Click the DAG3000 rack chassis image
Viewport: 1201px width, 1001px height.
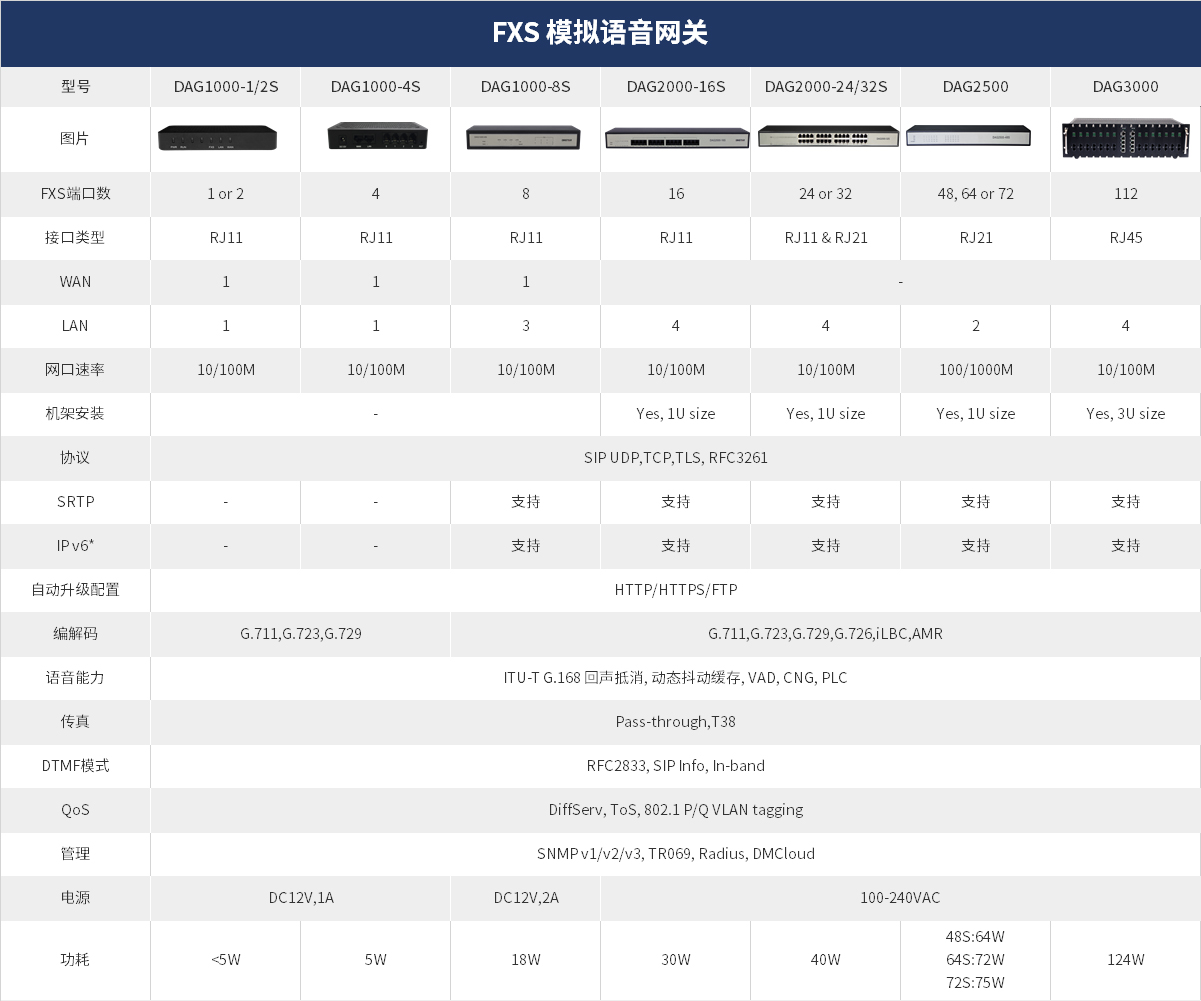click(x=1125, y=138)
